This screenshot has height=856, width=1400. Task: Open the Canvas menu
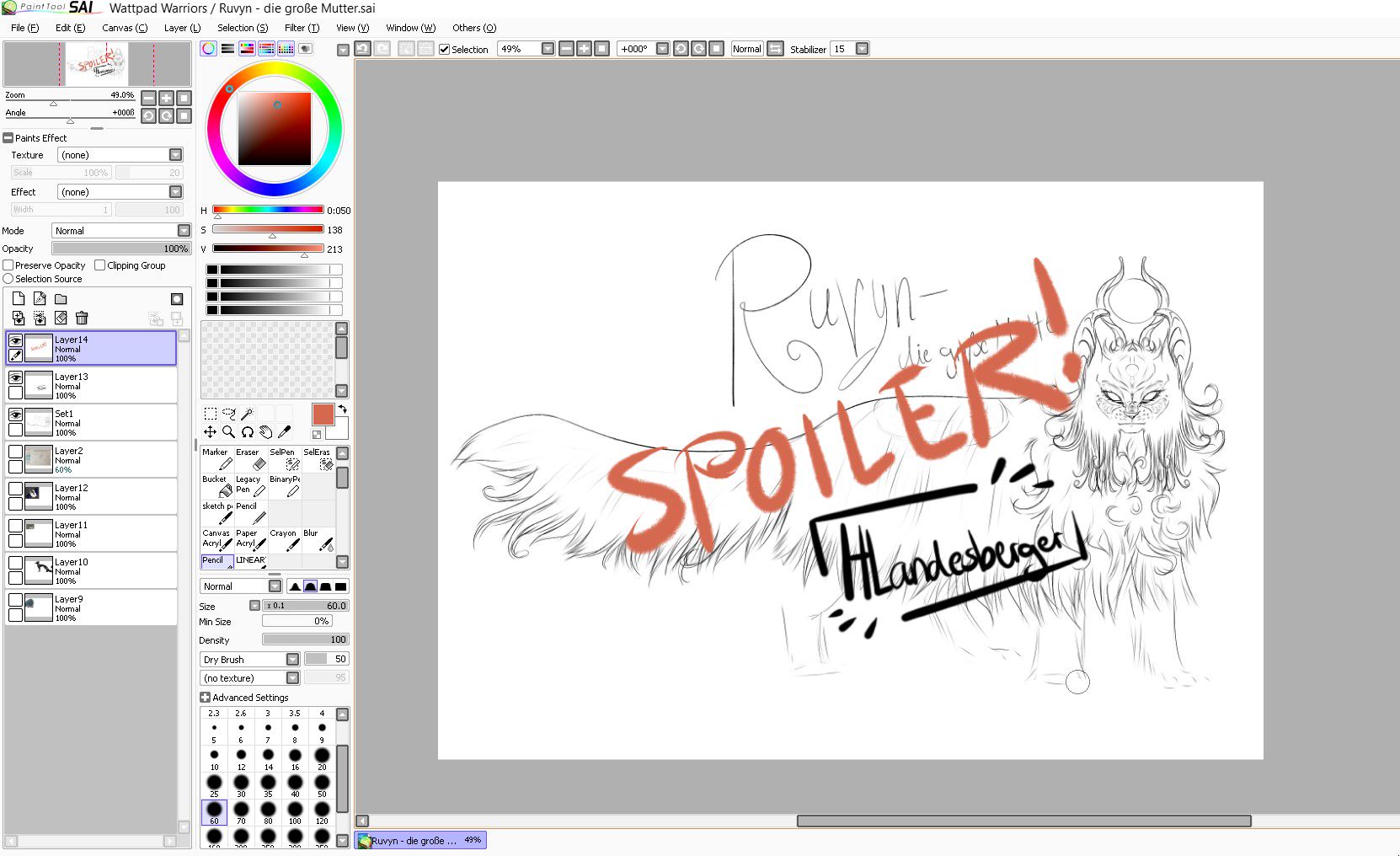[x=125, y=28]
